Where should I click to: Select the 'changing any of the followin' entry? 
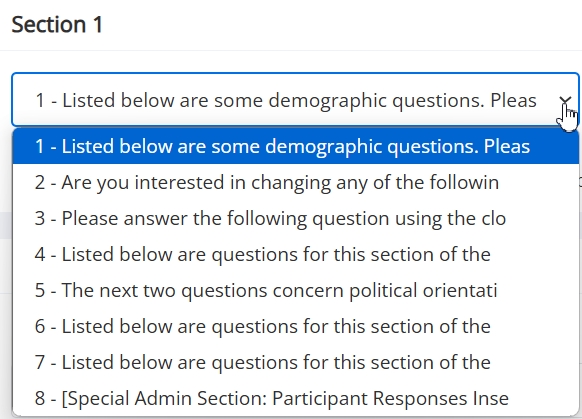coord(295,182)
